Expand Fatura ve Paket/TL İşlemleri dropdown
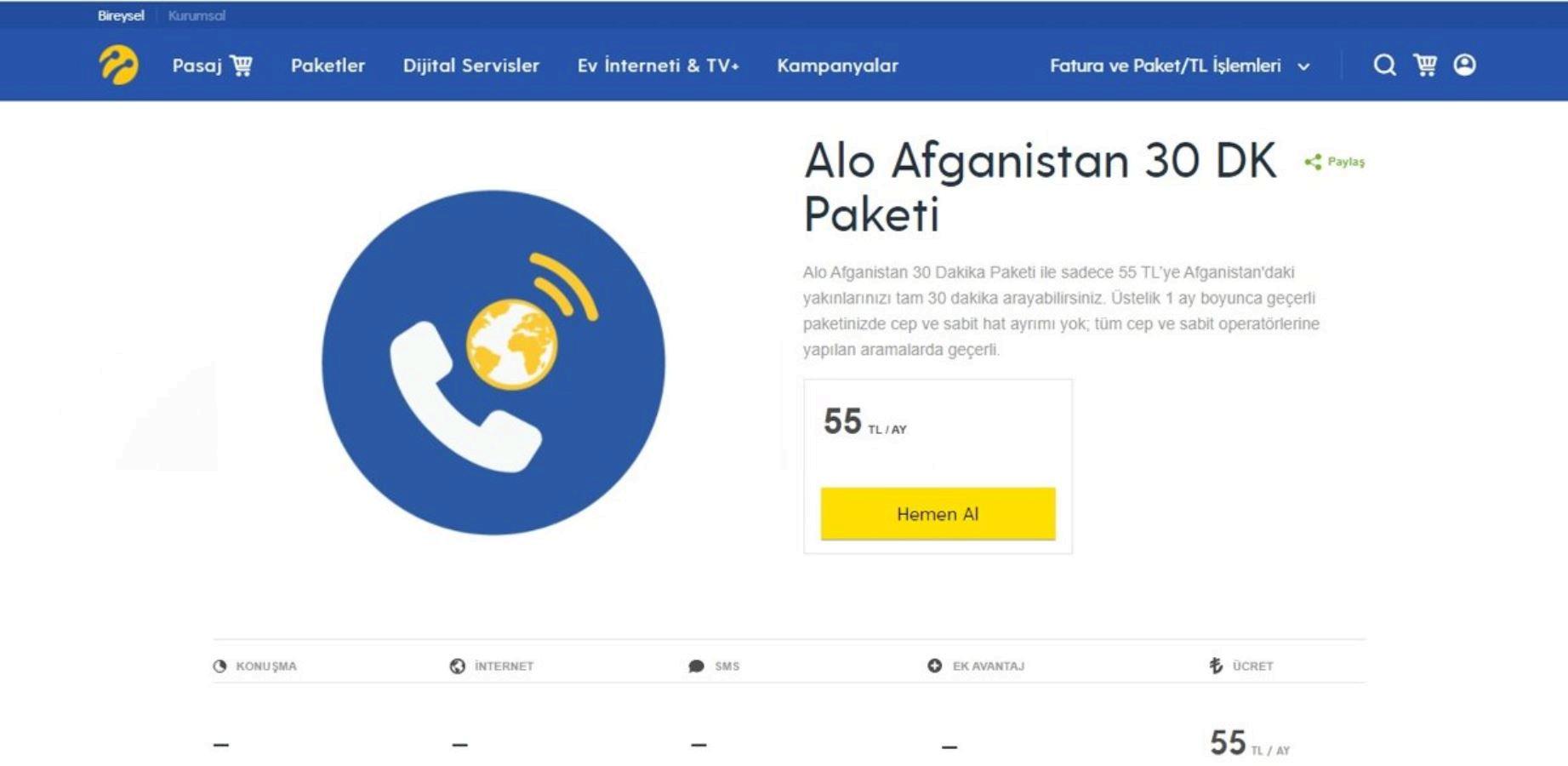The image size is (1568, 766). 1165,66
